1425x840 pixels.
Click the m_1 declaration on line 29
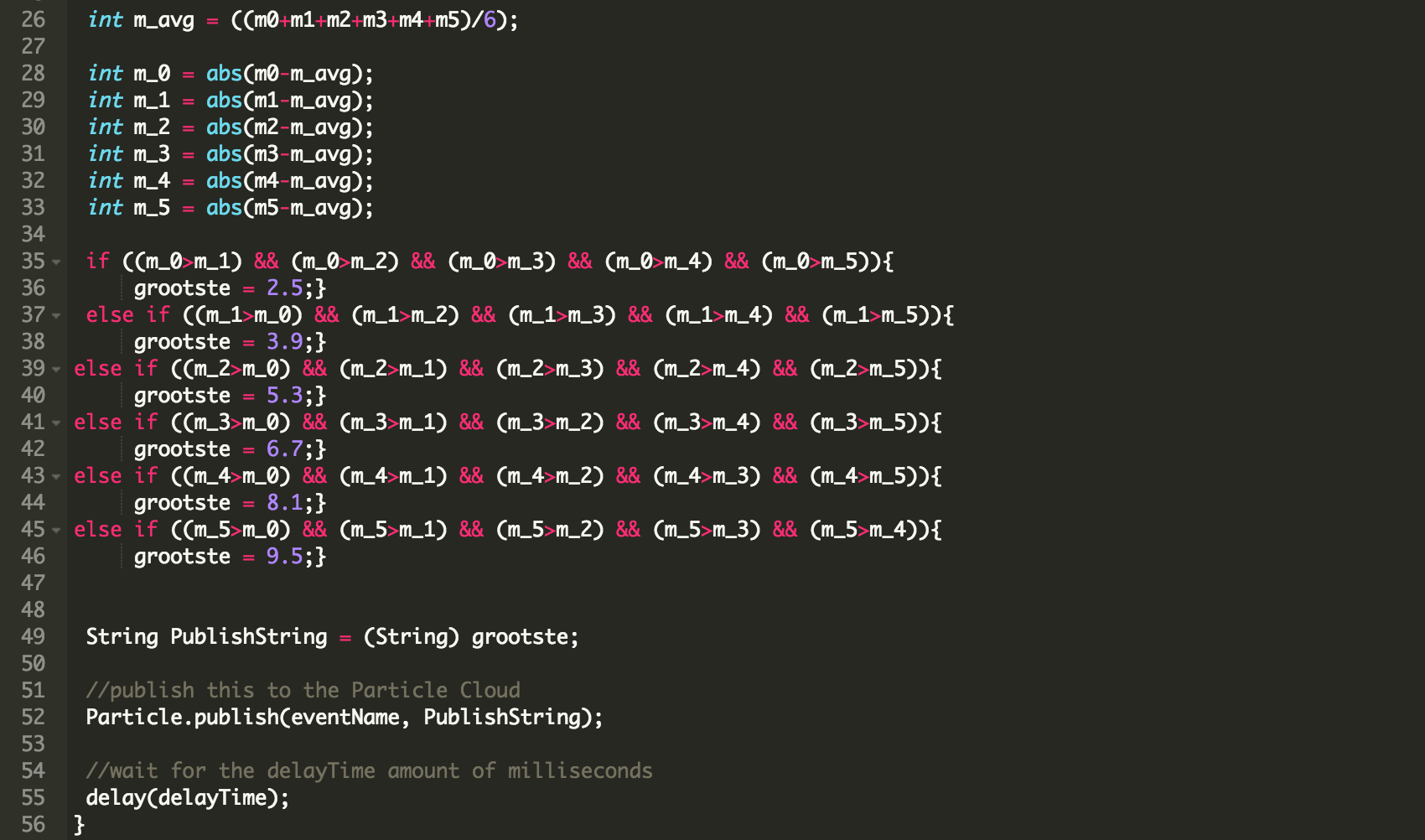[152, 101]
